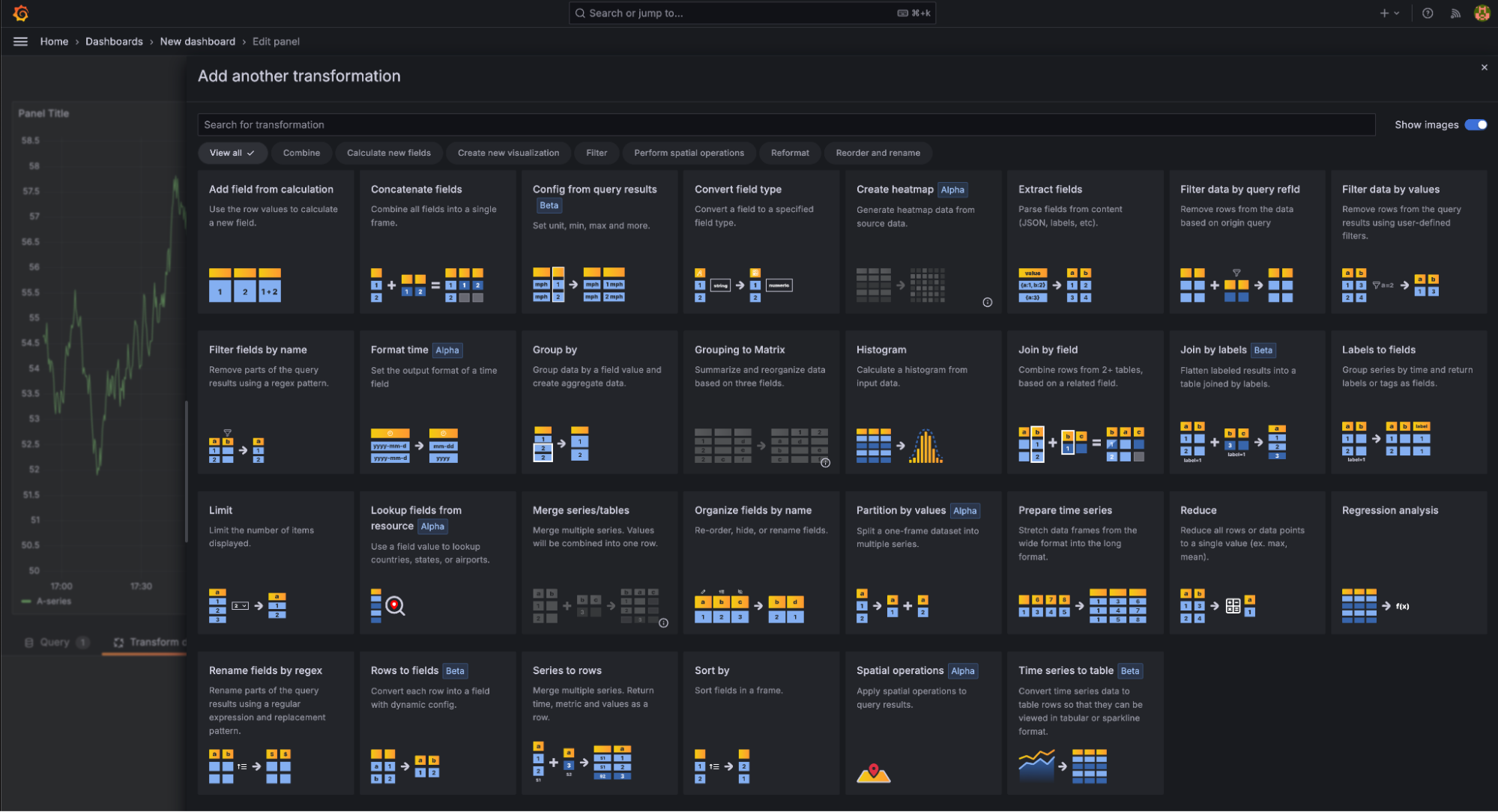
Task: Select the View all filter chip
Action: (x=232, y=153)
